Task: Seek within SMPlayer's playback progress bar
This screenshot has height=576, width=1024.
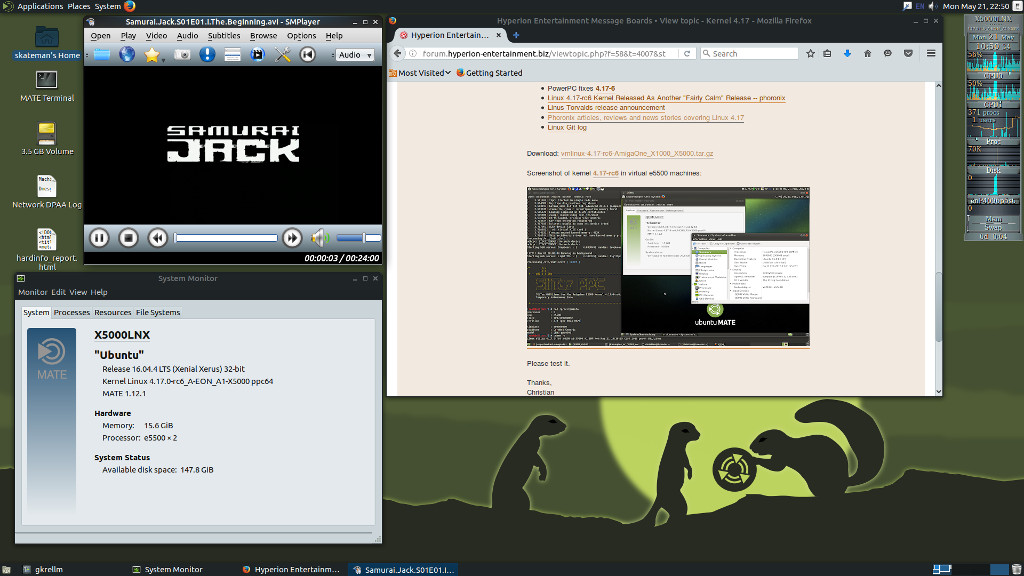Action: [x=225, y=238]
